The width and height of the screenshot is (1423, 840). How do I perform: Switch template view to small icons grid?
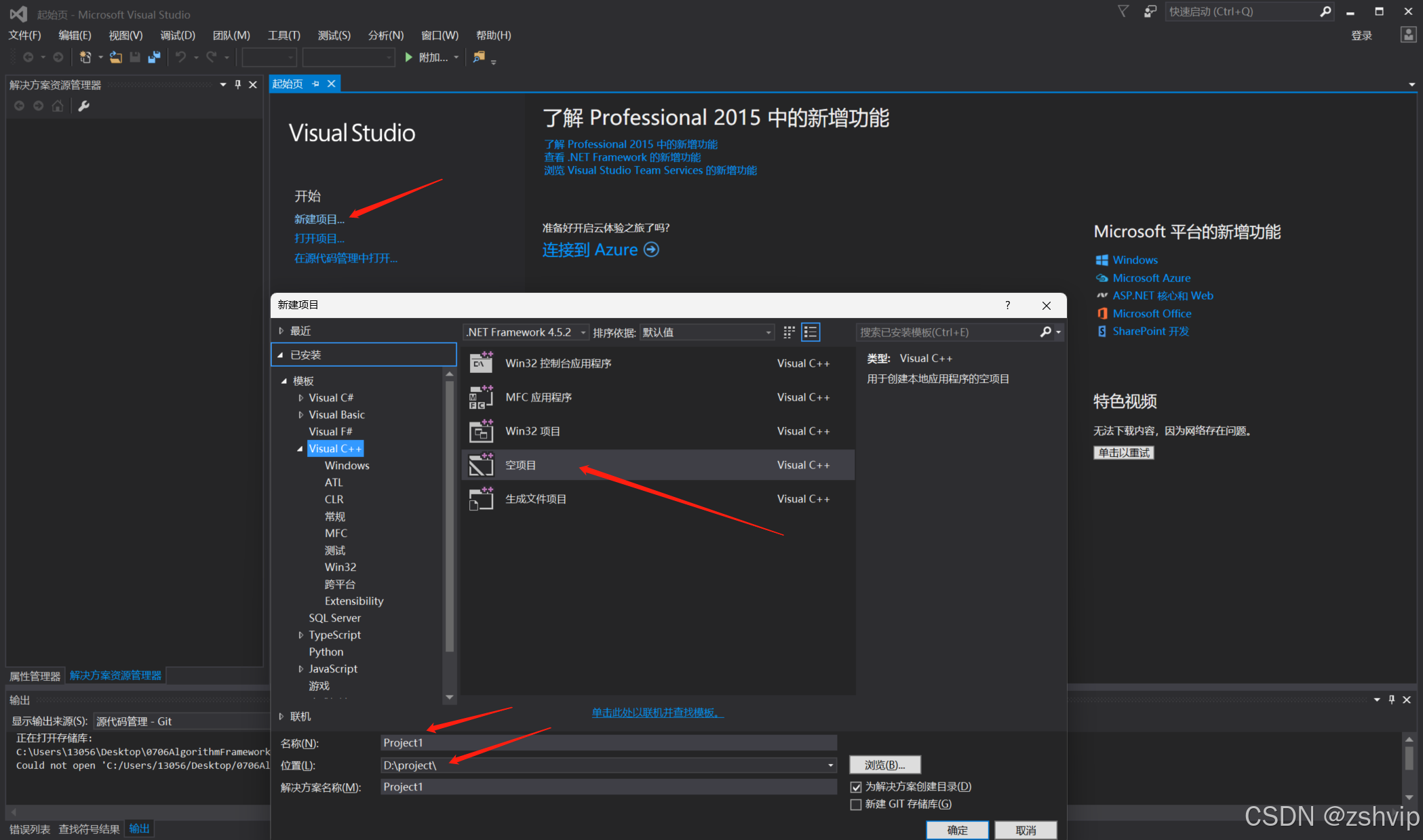pos(788,332)
